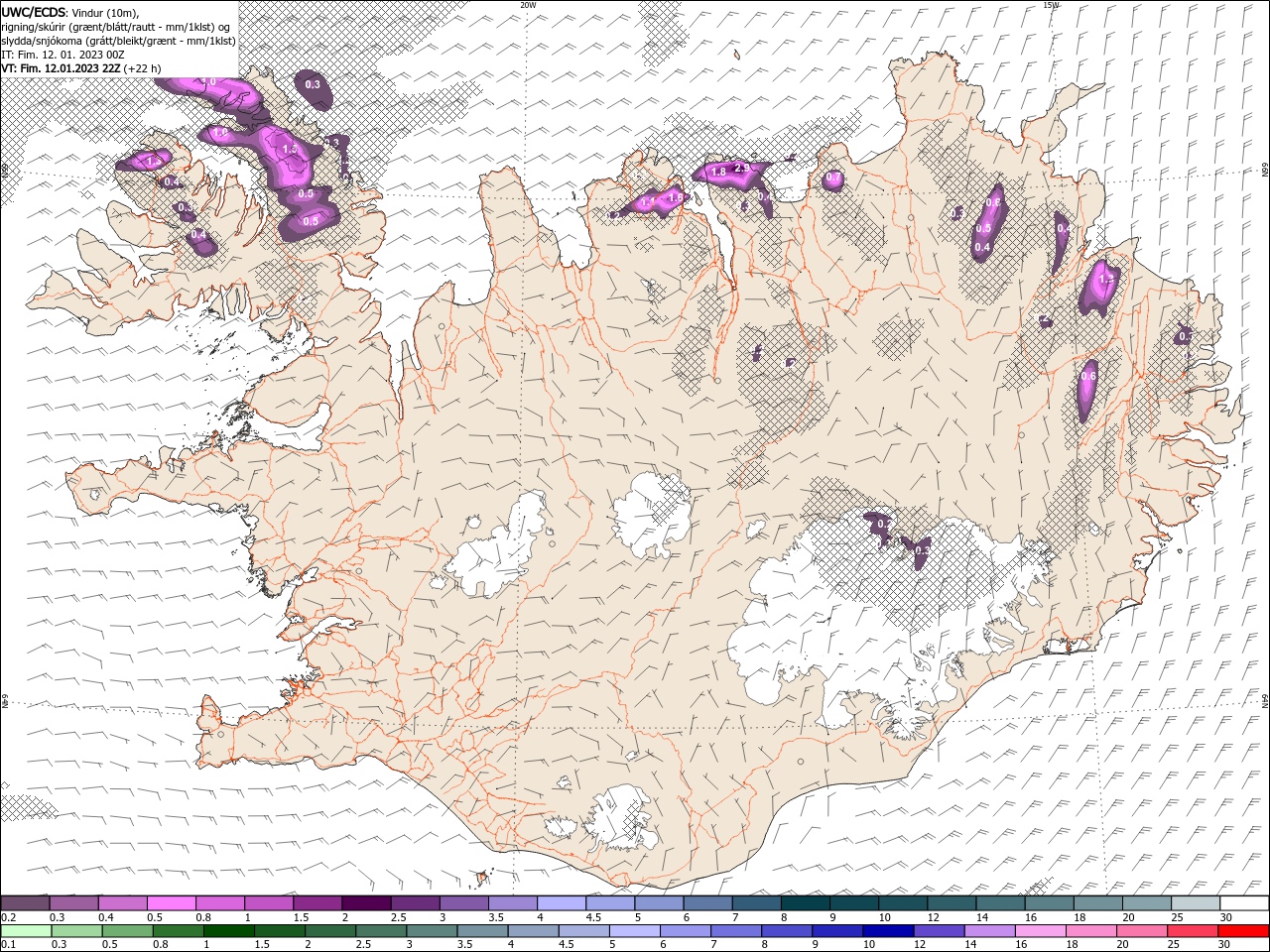Select the bright pink 0.5 top-row legend swatch
1270x952 pixels.
(171, 903)
